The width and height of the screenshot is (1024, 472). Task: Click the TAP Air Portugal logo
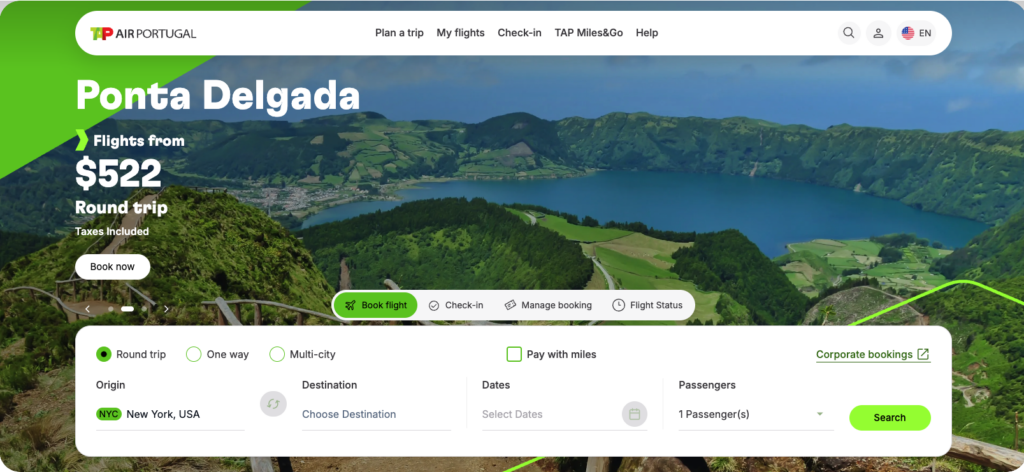tap(143, 33)
